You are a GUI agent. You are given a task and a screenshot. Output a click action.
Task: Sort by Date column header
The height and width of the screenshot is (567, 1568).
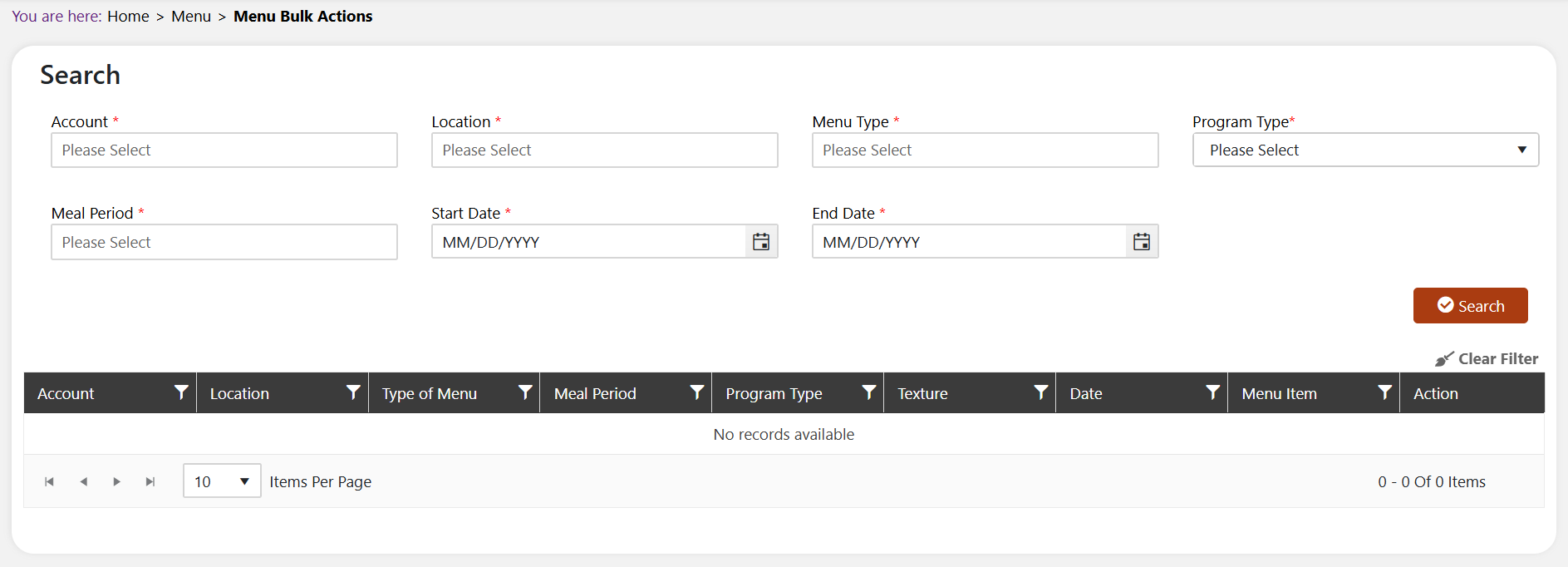[x=1086, y=393]
